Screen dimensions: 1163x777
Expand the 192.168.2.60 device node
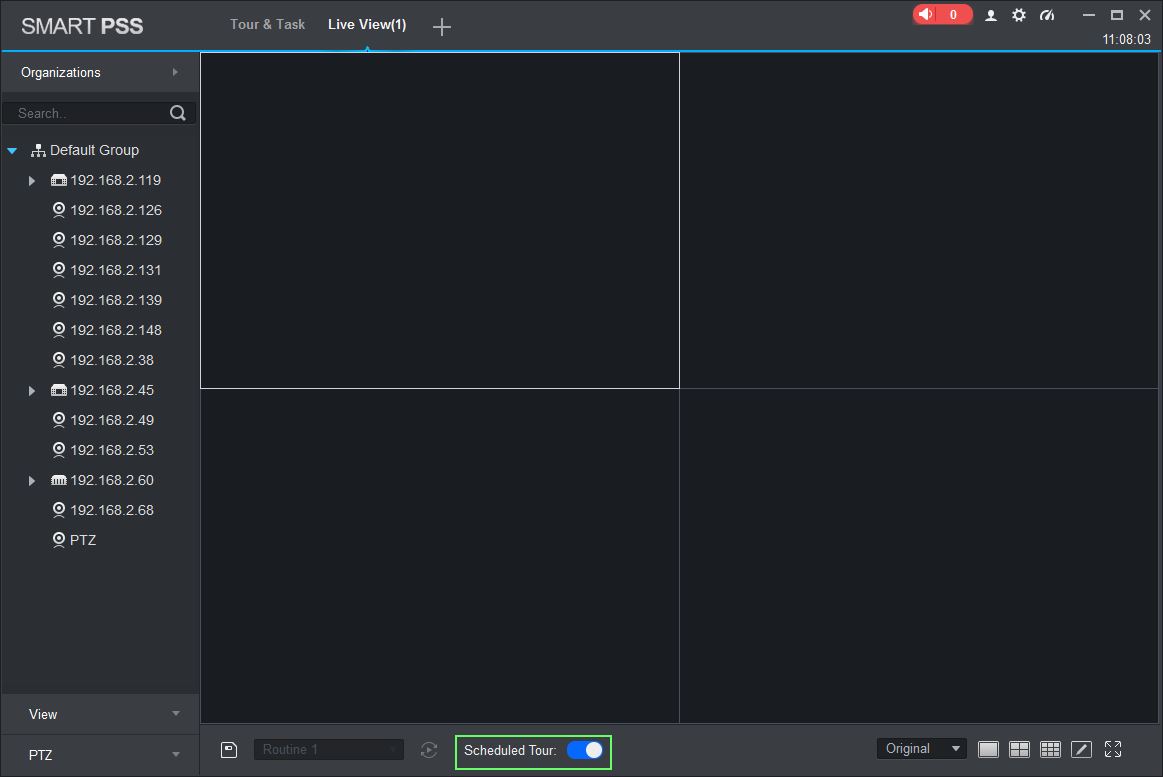(x=32, y=481)
